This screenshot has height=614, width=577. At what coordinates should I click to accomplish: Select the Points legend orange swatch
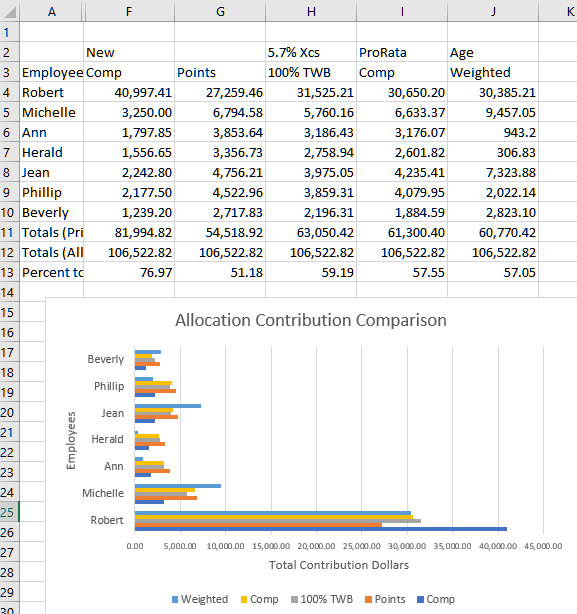(x=368, y=600)
